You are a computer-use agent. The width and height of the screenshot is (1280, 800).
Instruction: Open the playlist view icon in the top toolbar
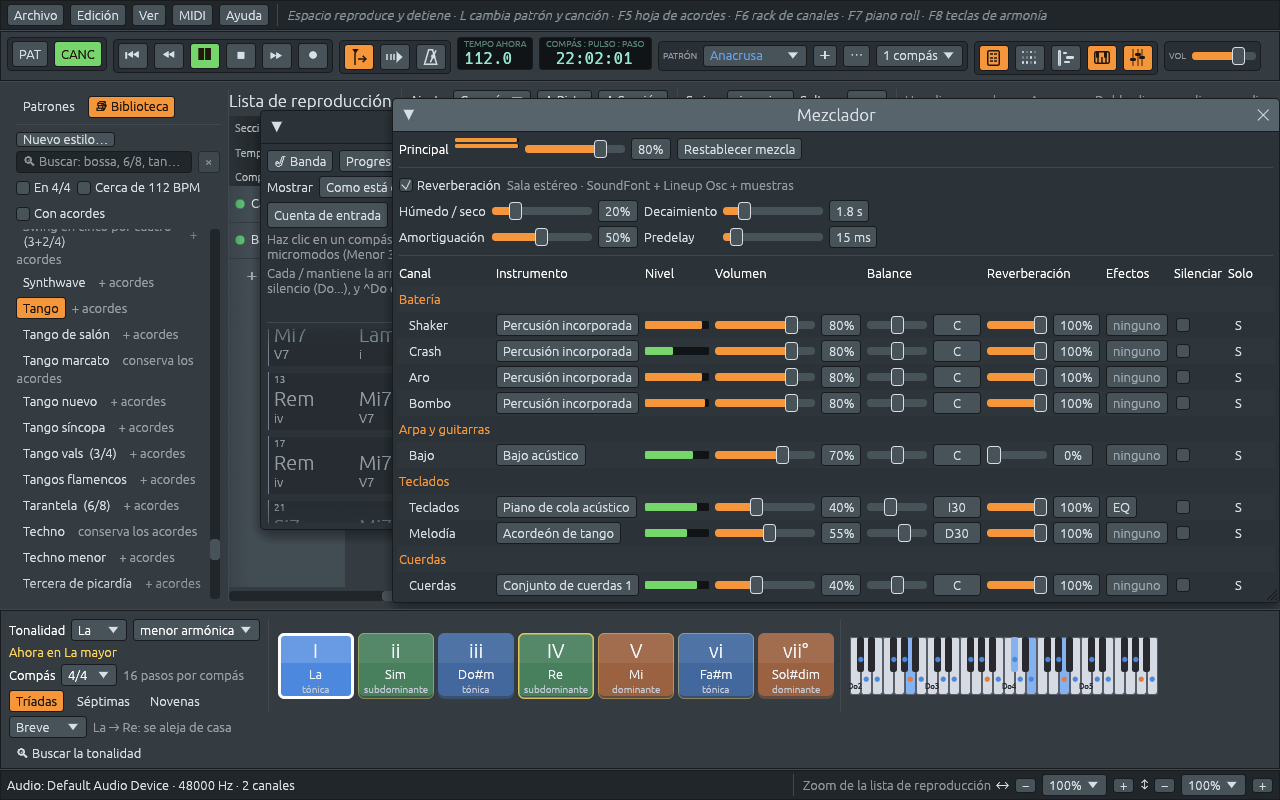click(1066, 58)
